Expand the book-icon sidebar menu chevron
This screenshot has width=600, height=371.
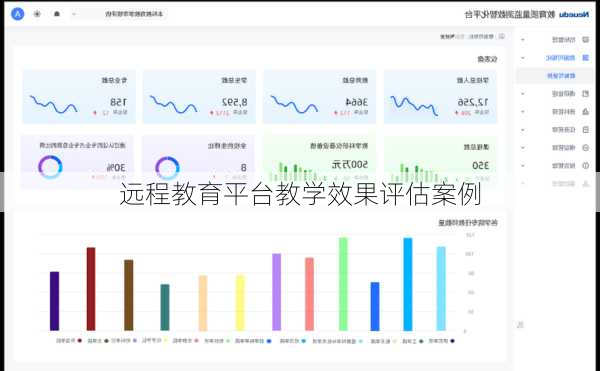[x=523, y=93]
